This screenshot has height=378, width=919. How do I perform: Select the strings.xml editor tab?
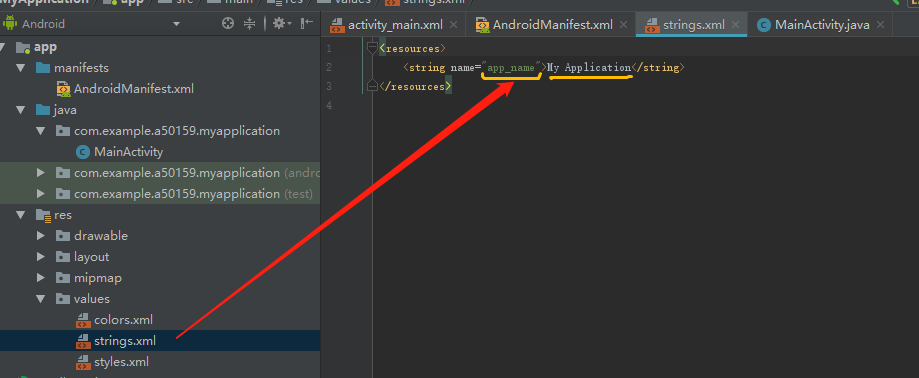pyautogui.click(x=693, y=25)
